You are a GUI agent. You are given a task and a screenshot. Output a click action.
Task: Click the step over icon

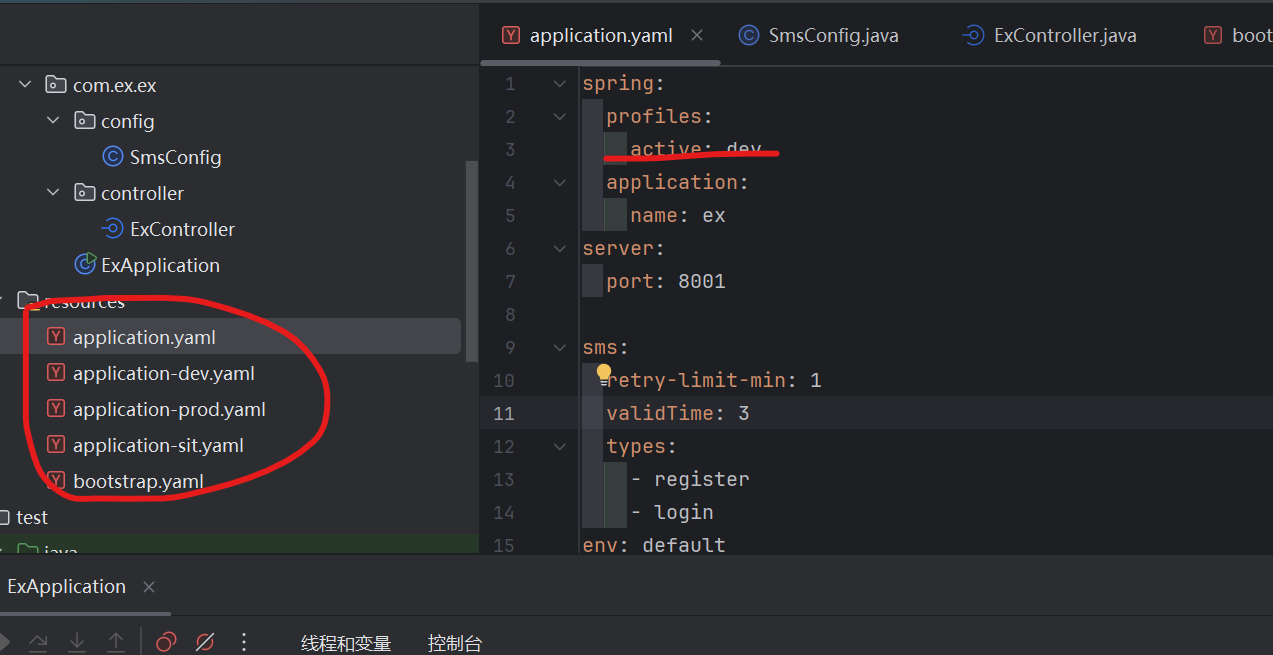(38, 641)
